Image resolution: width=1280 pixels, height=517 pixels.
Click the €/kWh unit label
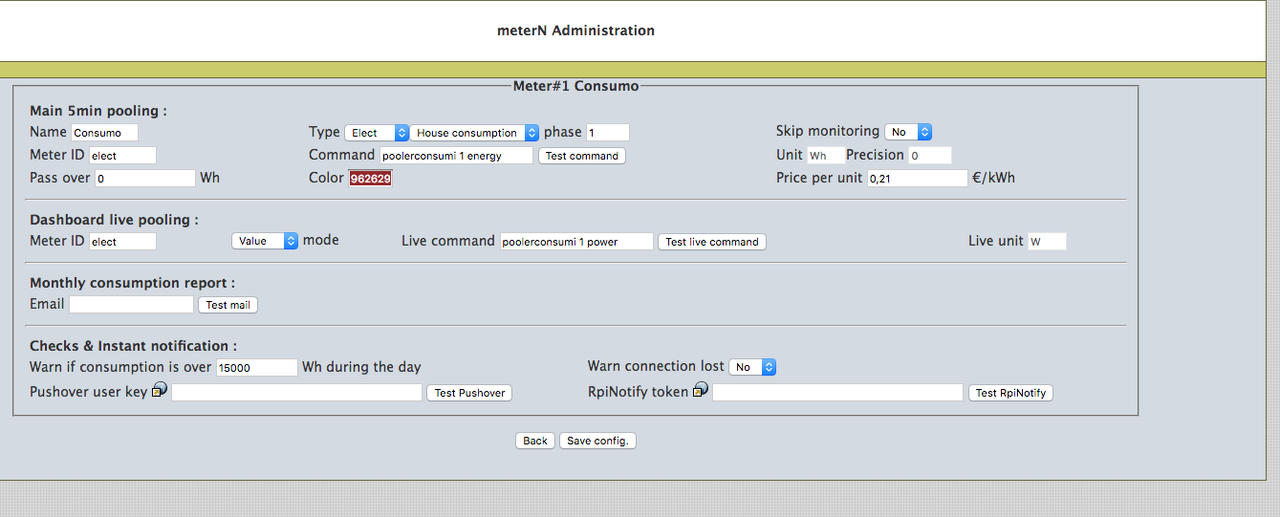click(994, 178)
